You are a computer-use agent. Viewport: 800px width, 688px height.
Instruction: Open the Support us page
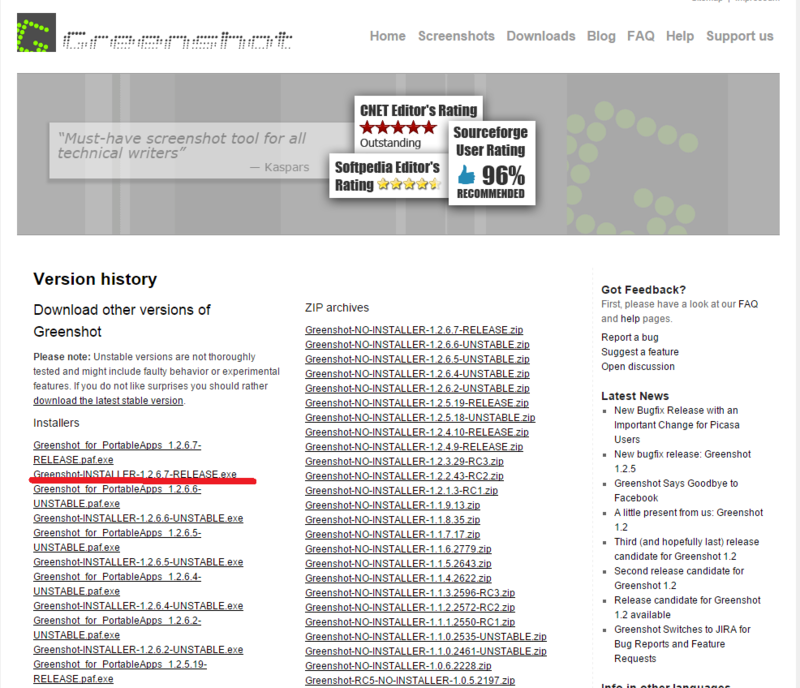pyautogui.click(x=740, y=36)
